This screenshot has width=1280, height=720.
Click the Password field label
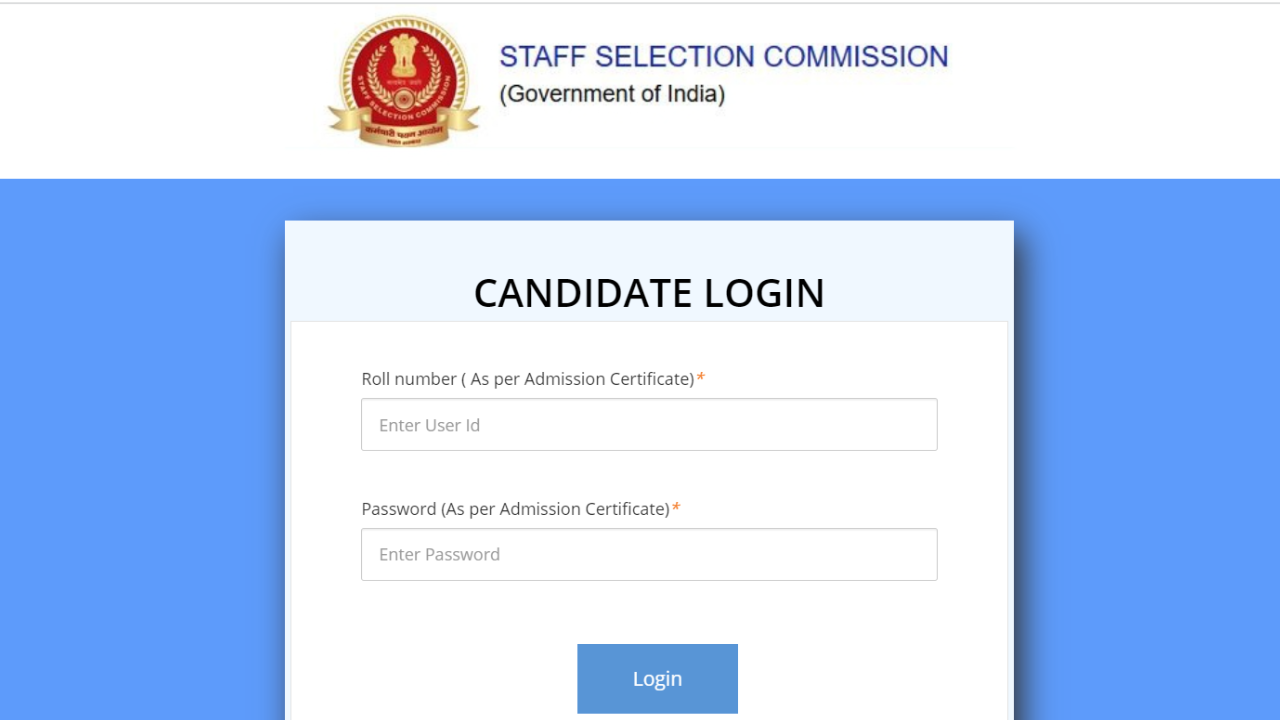(x=515, y=509)
